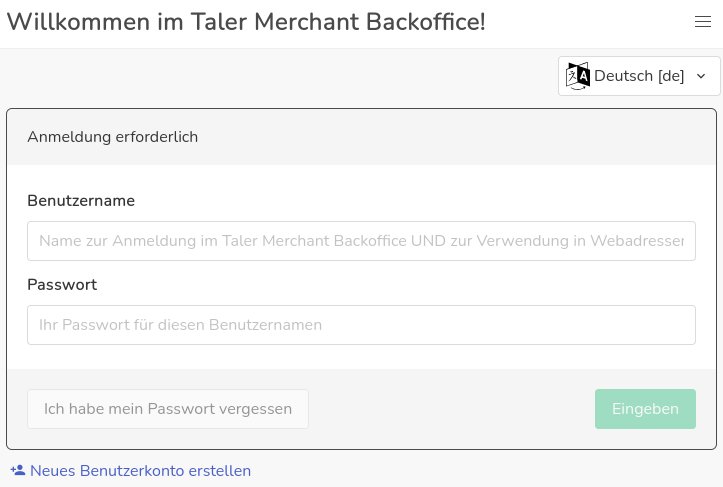The height and width of the screenshot is (487, 723).
Task: Open the Deutsch [de] language selector
Action: pyautogui.click(x=639, y=76)
